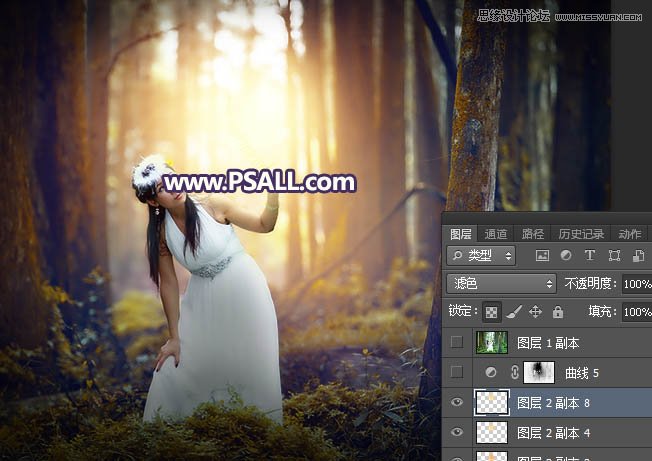Click the 曲线 5 curves adjustment icon

(491, 372)
